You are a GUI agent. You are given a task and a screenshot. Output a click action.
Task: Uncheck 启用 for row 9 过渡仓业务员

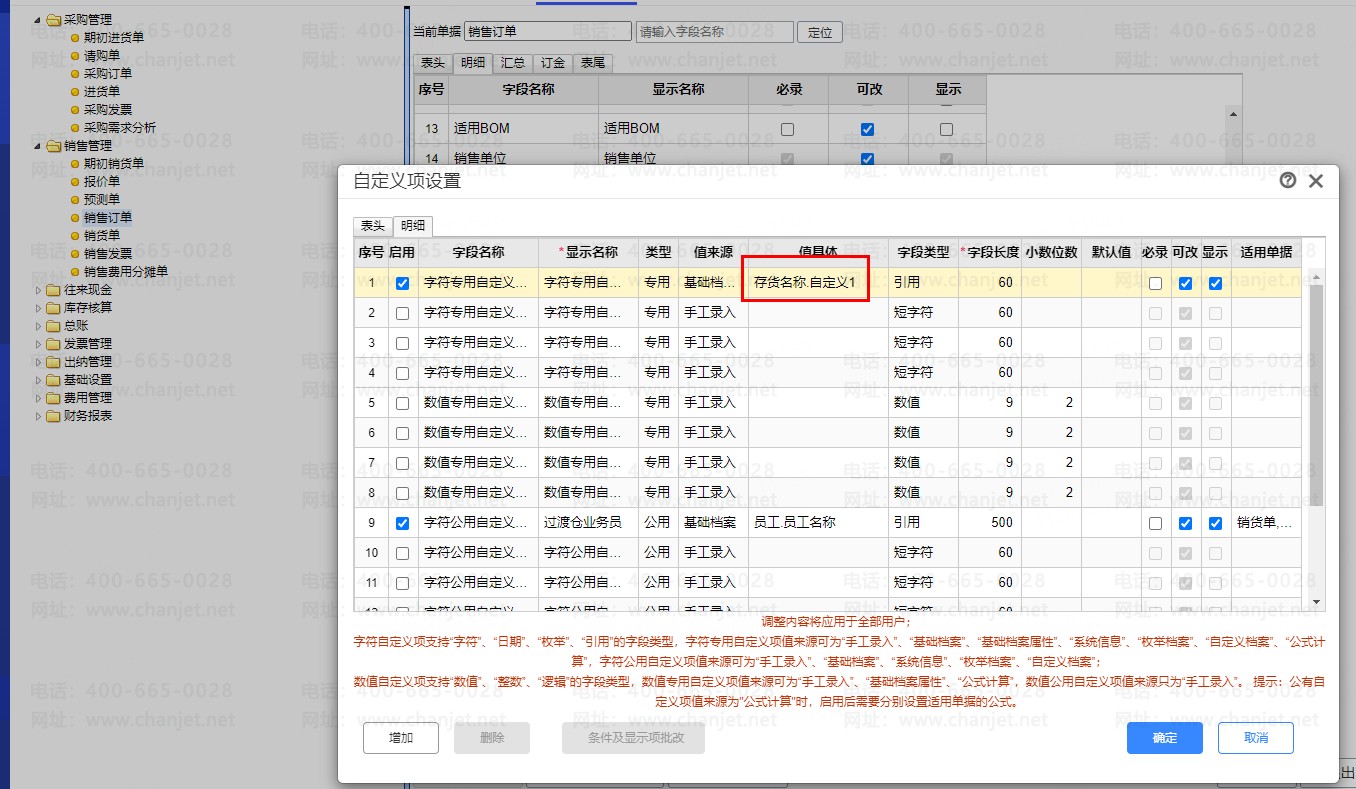pos(402,523)
